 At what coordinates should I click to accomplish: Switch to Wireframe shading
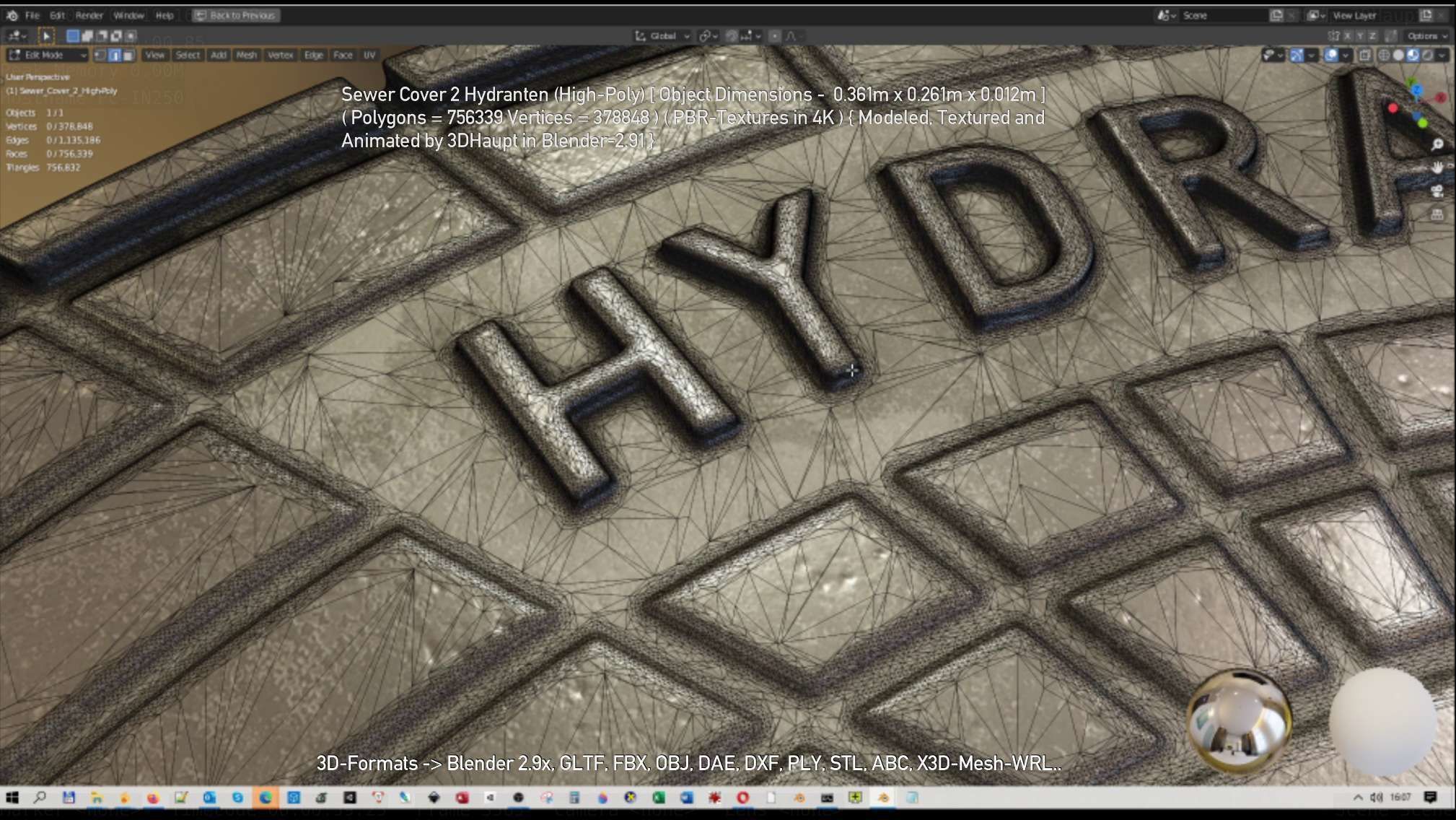click(1384, 55)
